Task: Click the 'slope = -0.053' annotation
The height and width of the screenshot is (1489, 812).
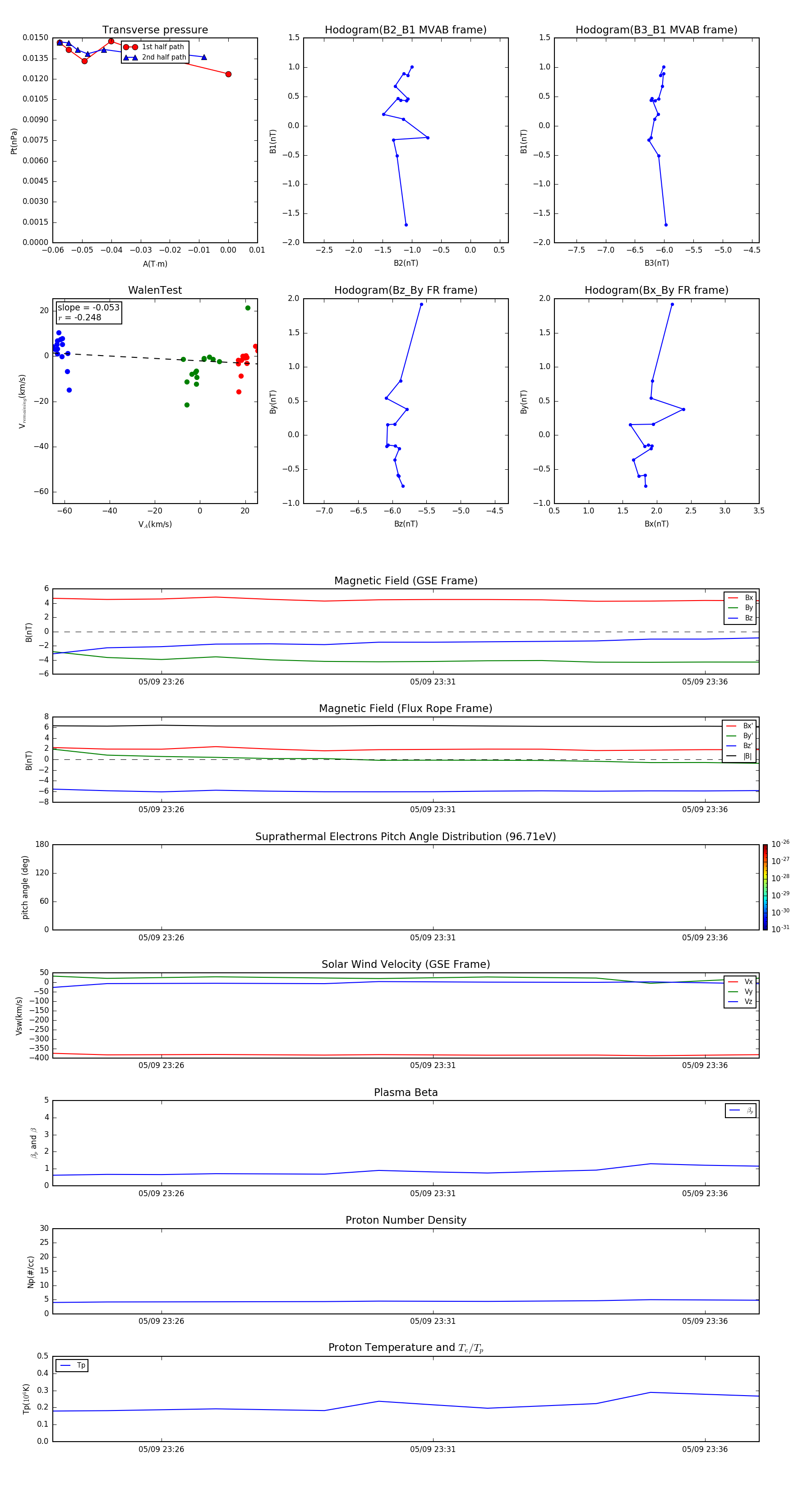Action: click(88, 308)
